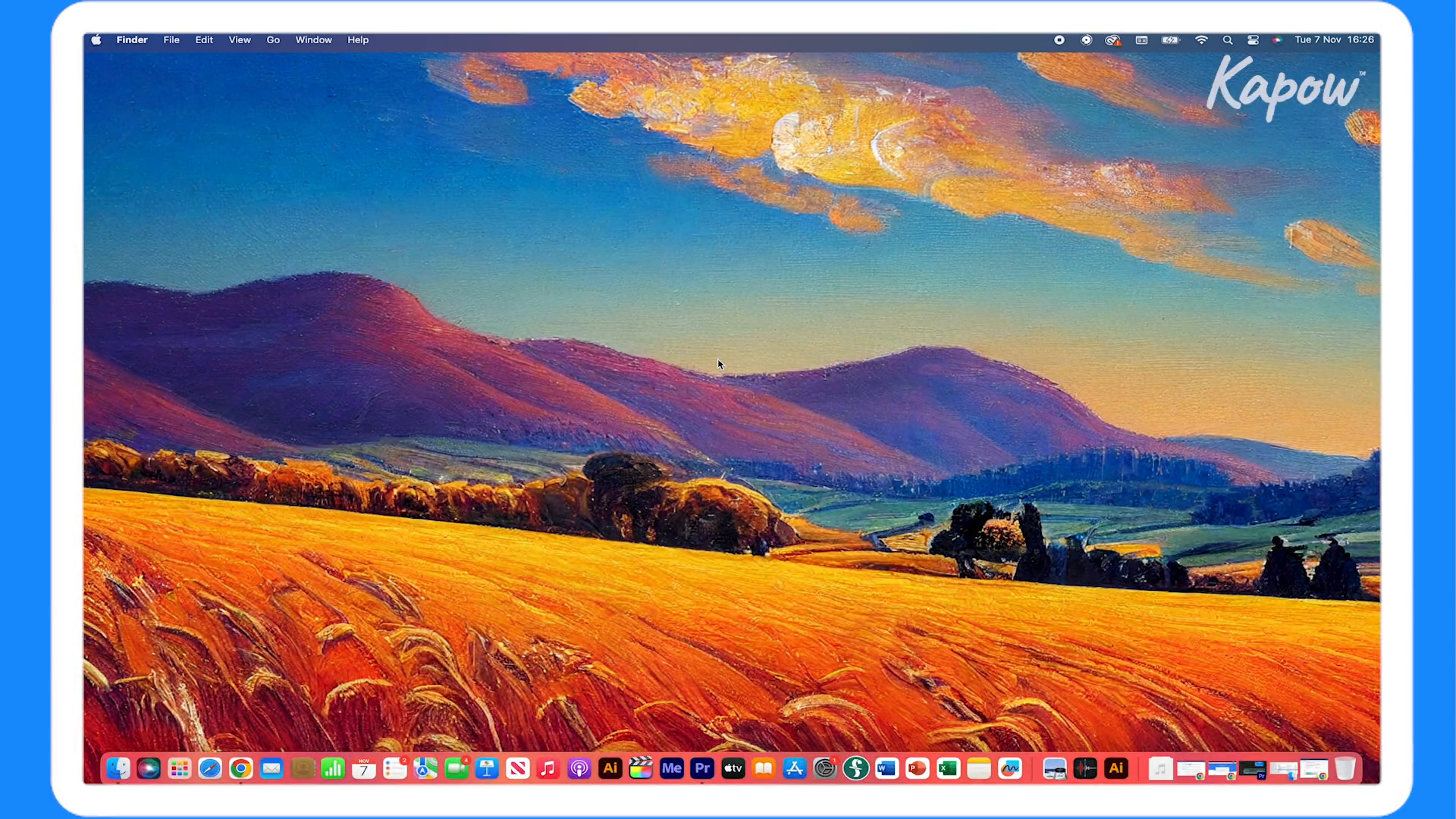The width and height of the screenshot is (1456, 819).
Task: Open the Calendar app showing Nov 7
Action: [x=364, y=768]
